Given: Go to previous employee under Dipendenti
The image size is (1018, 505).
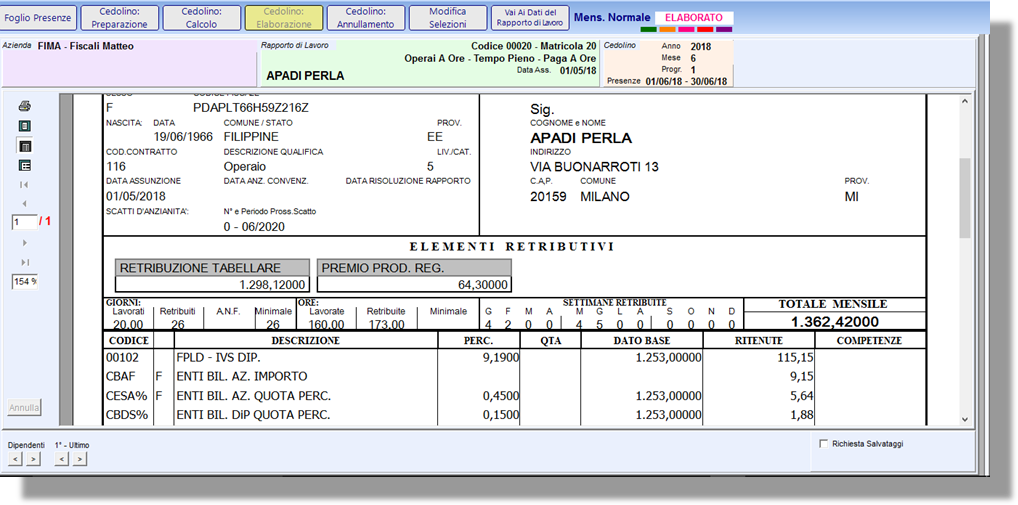Looking at the screenshot, I should (x=16, y=460).
